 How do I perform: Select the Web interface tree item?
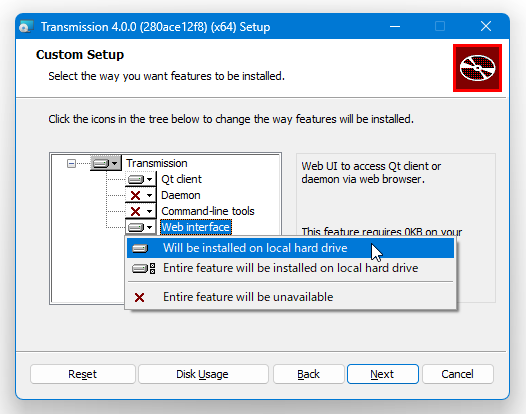point(196,227)
